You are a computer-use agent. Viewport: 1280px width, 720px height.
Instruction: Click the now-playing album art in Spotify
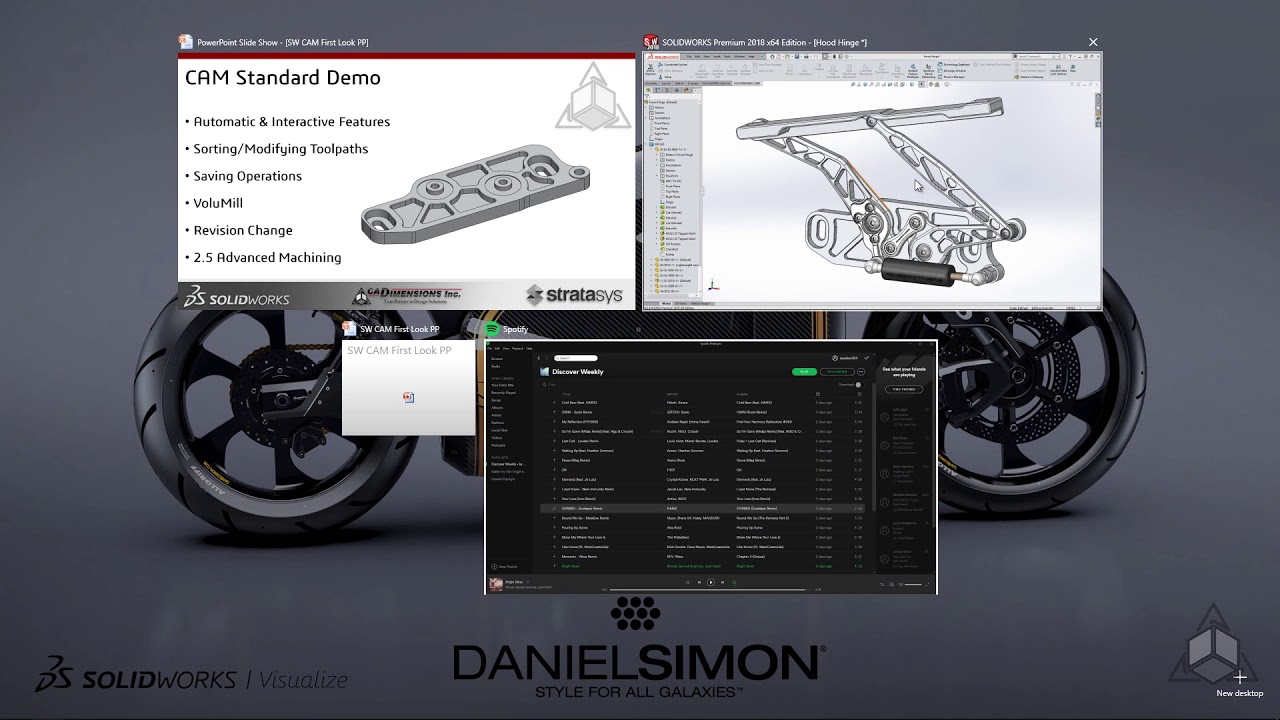[496, 584]
